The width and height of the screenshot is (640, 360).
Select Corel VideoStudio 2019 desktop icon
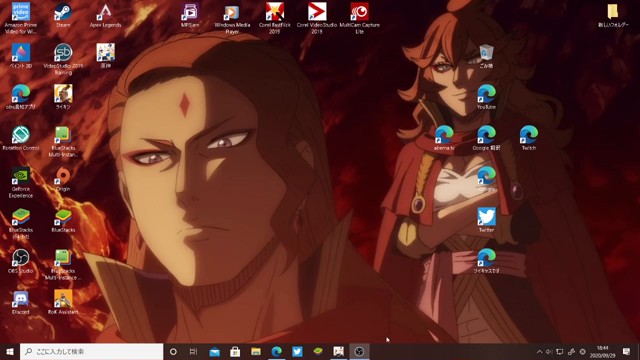[x=317, y=18]
